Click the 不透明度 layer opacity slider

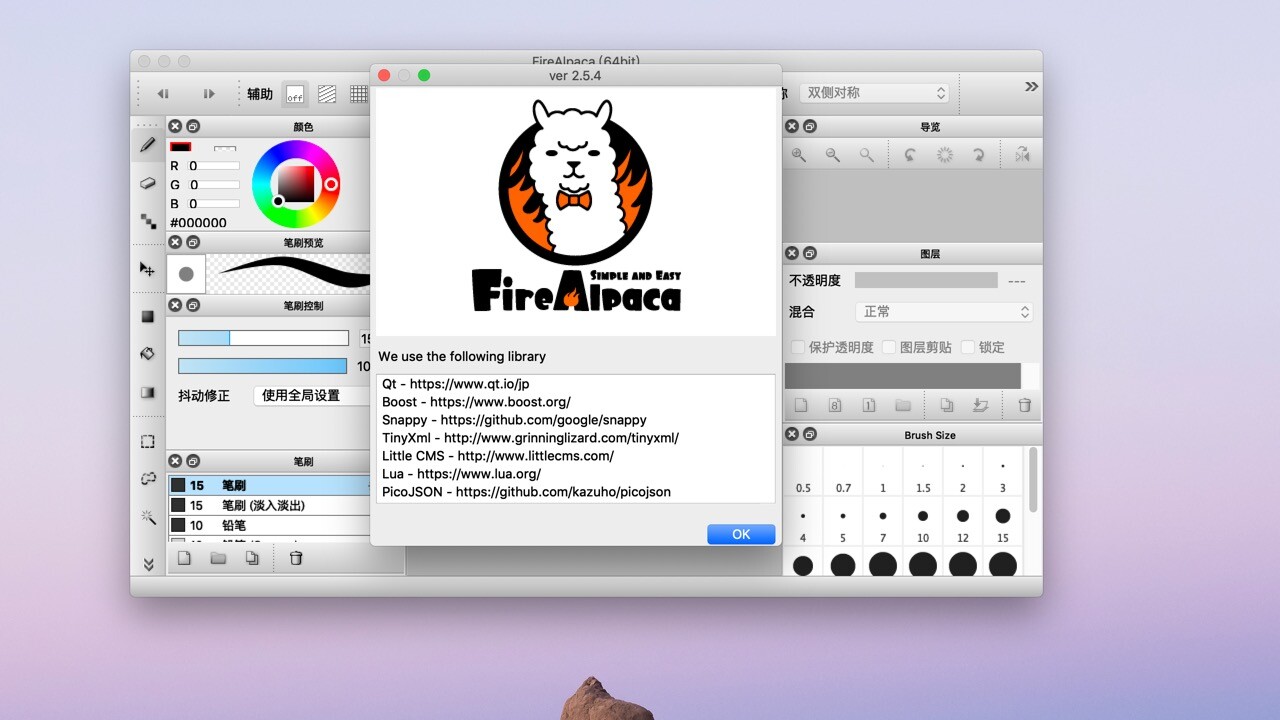926,280
